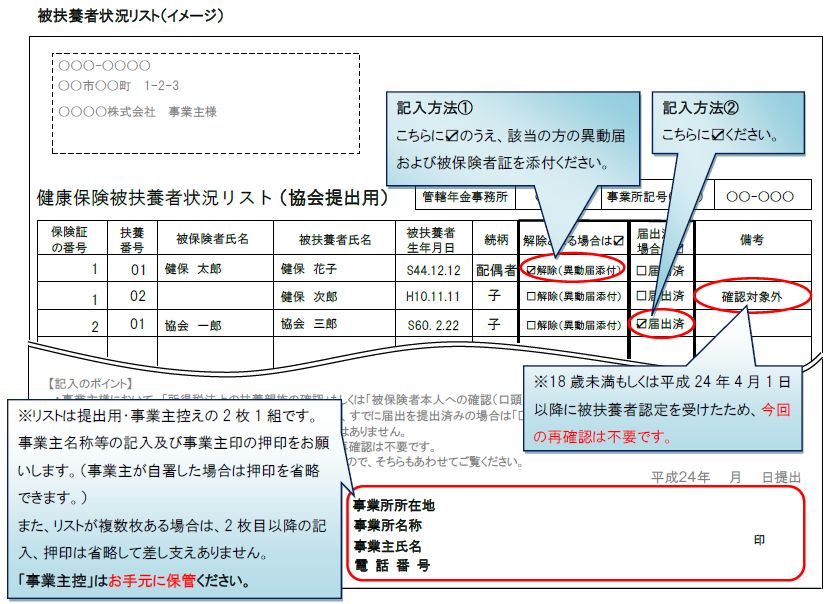
Task: Click the 印 stamp placeholder
Action: [x=762, y=537]
